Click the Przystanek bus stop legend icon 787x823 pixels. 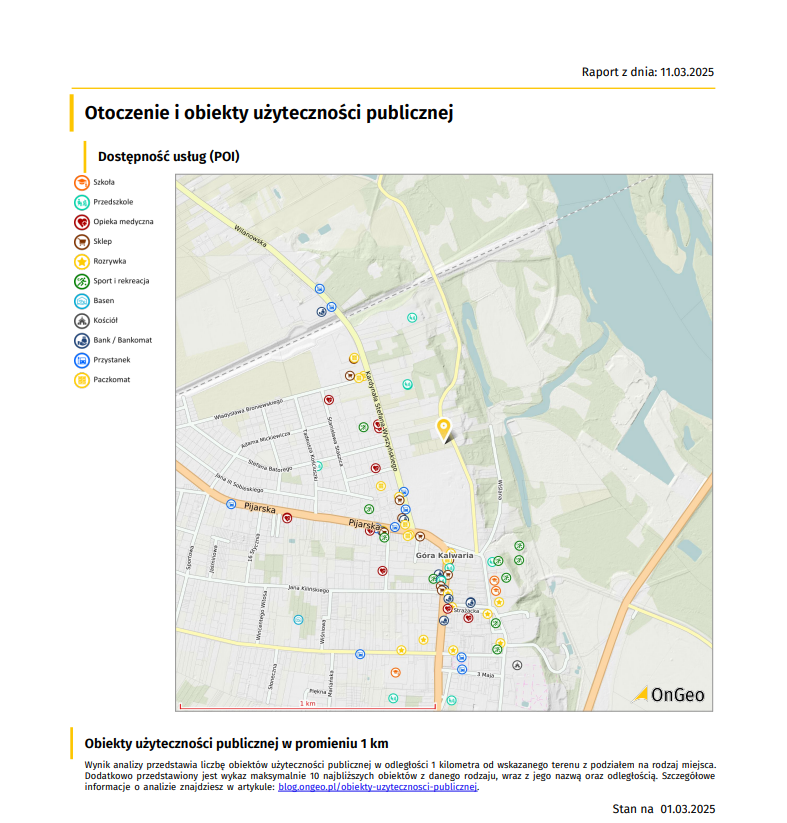(82, 360)
